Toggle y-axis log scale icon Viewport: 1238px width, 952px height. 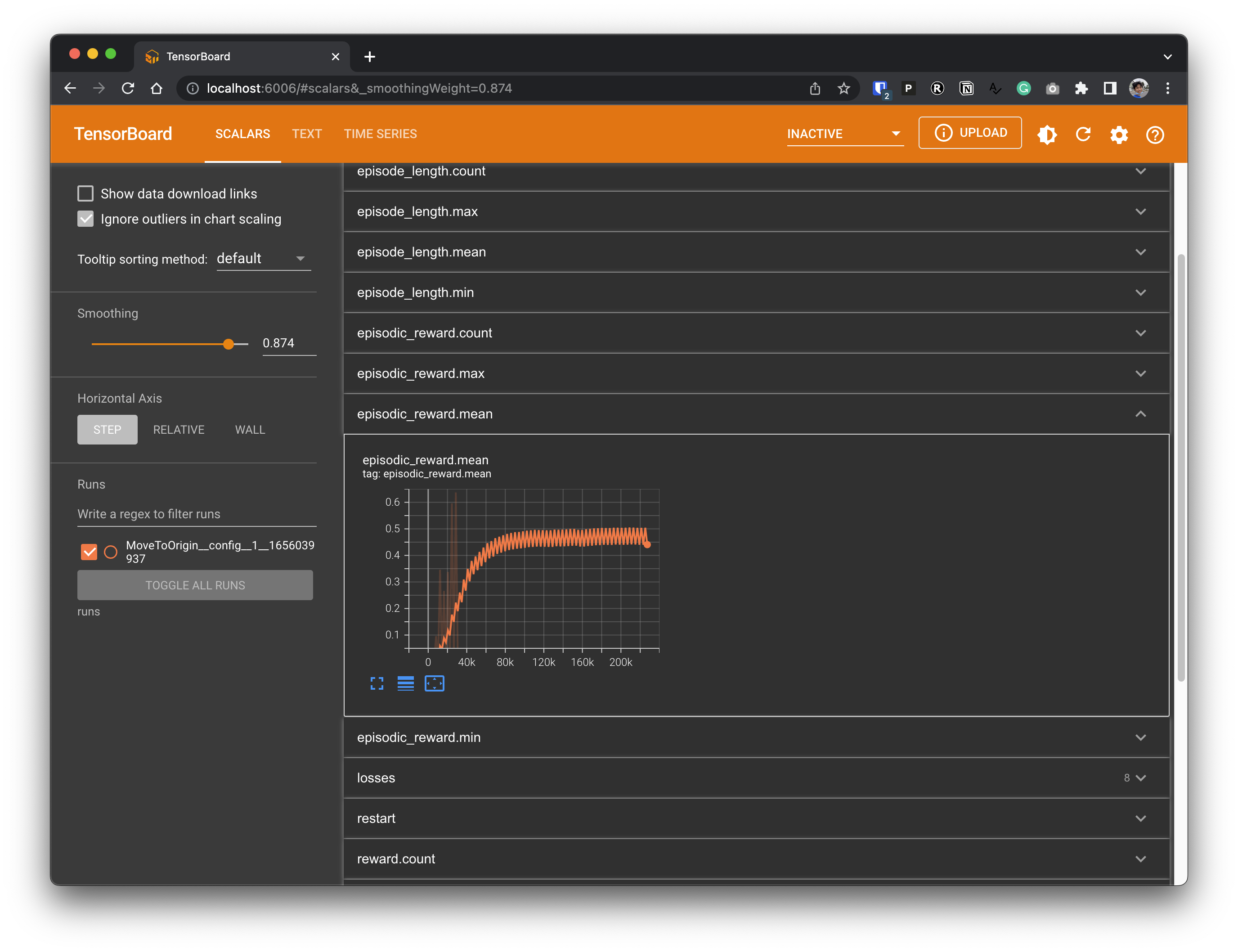[x=406, y=683]
